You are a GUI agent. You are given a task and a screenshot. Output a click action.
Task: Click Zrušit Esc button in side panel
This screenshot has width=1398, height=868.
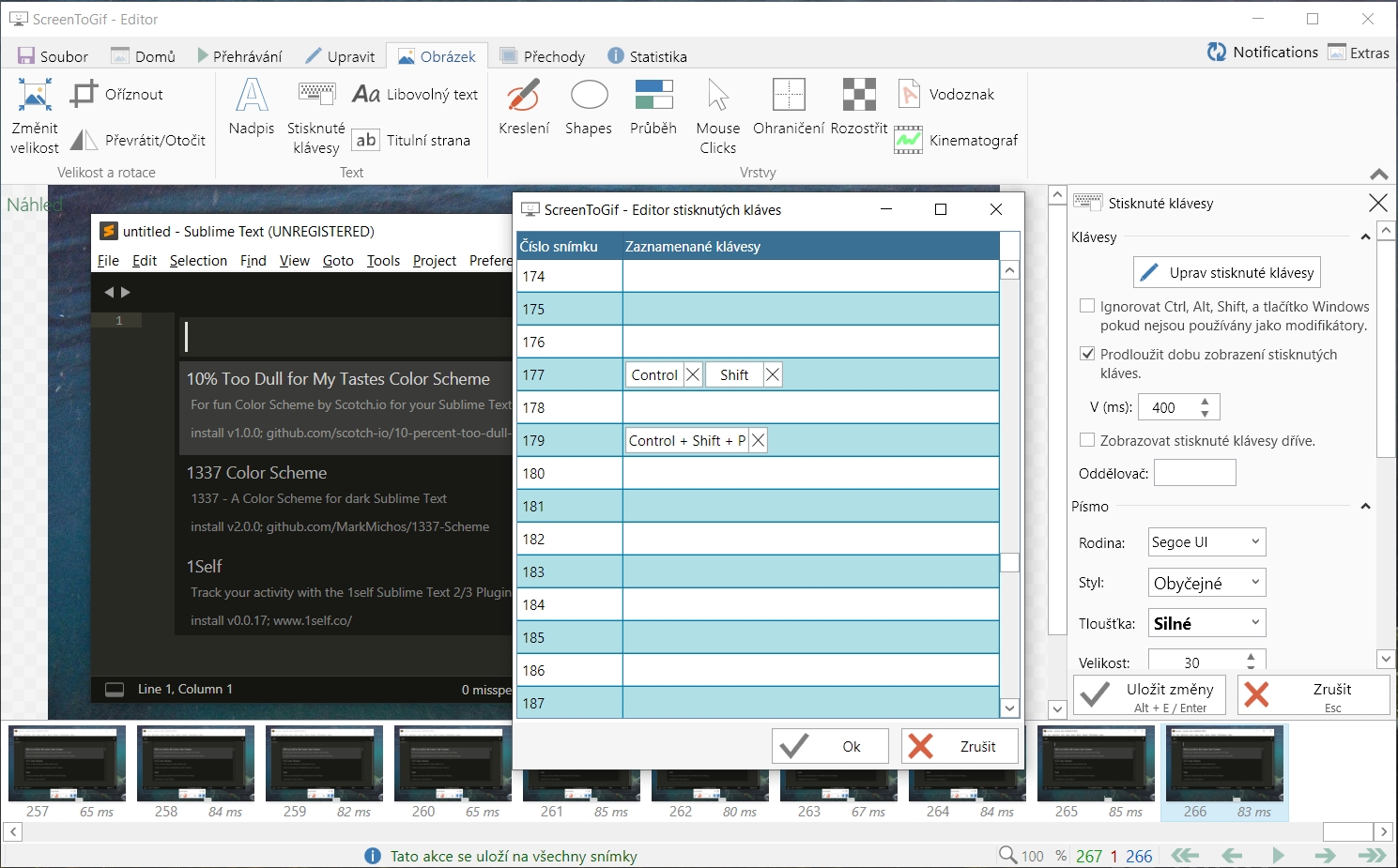[x=1314, y=695]
